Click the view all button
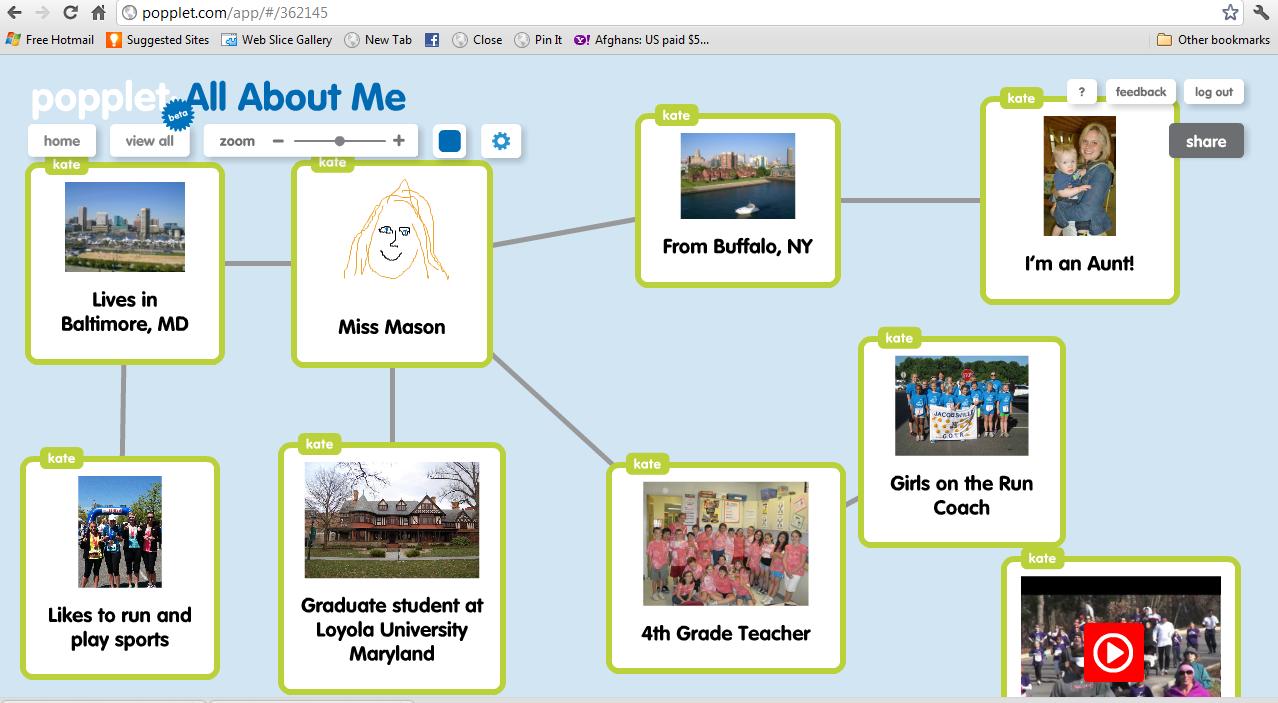1278x703 pixels. click(149, 141)
